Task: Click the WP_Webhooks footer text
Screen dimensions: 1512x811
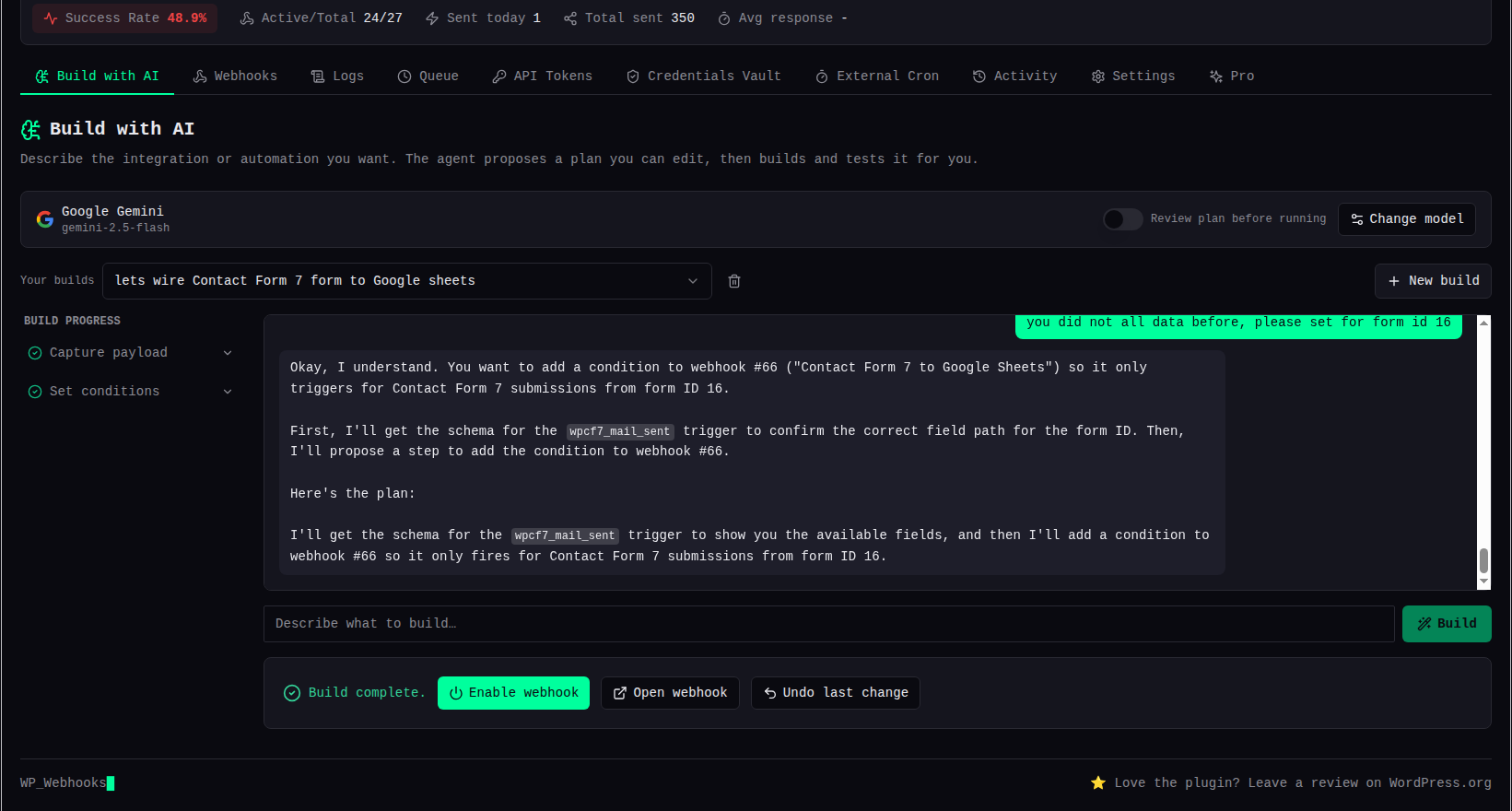Action: click(64, 783)
